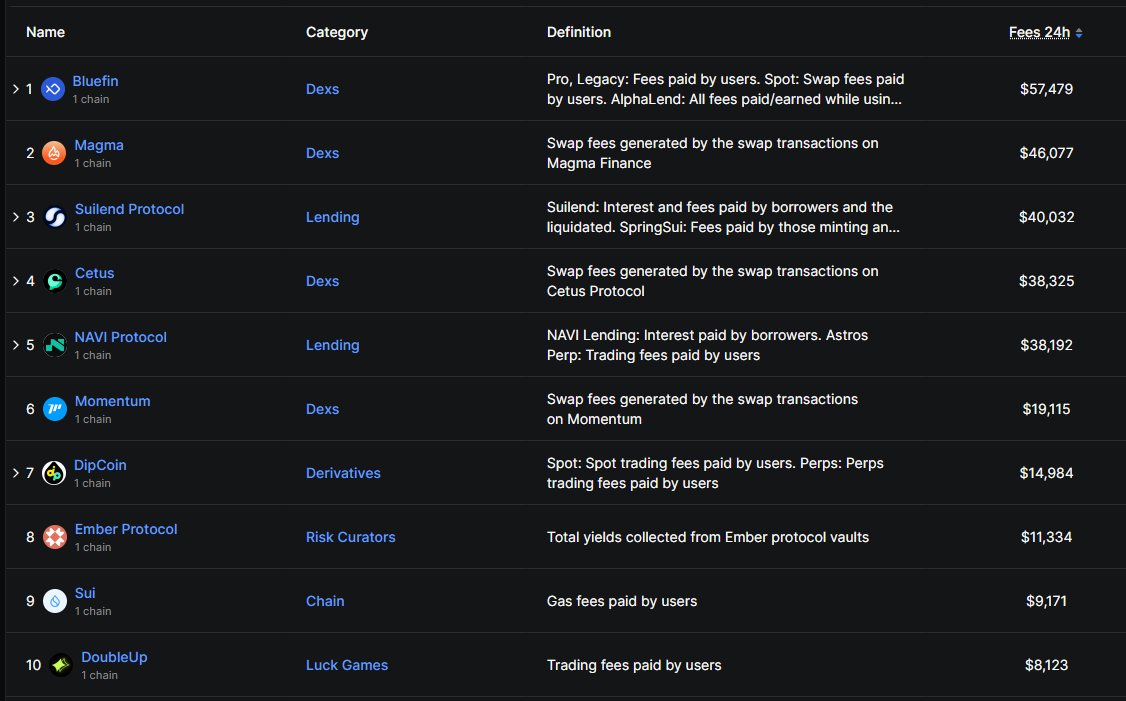Click Lending category in NAVI Protocol row

click(332, 345)
